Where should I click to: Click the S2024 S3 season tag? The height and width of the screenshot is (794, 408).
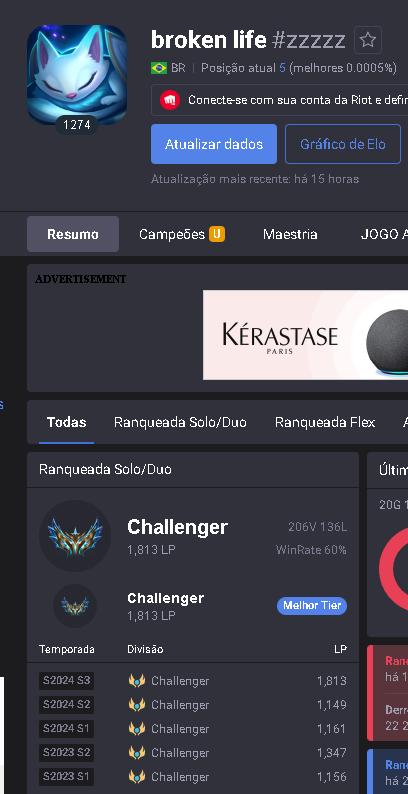pos(66,681)
